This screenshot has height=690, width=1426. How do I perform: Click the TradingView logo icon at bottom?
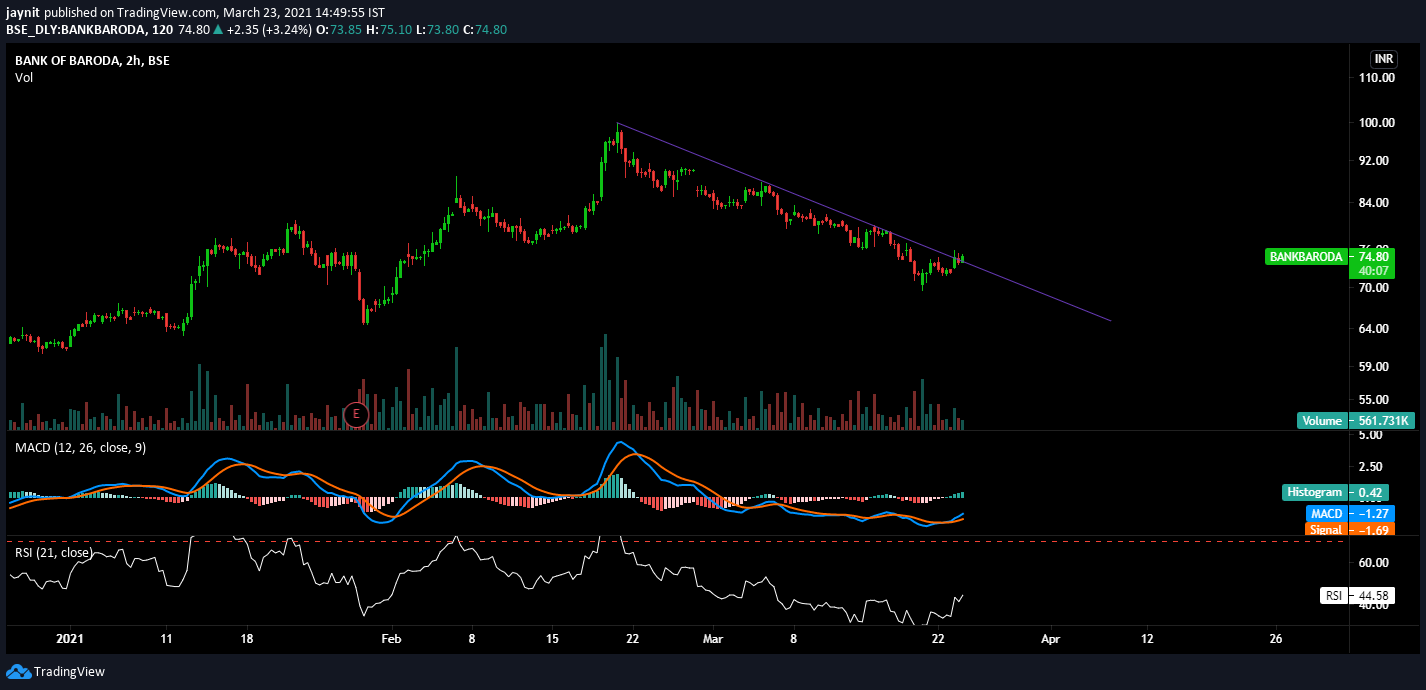click(18, 671)
